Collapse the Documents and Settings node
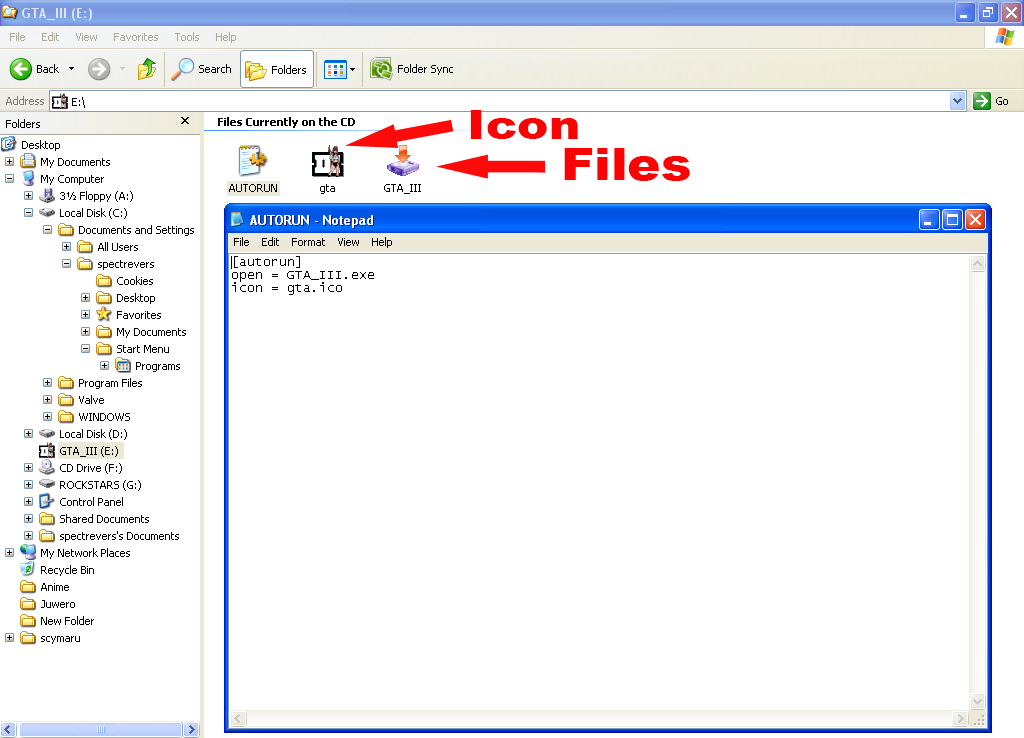 click(x=46, y=229)
